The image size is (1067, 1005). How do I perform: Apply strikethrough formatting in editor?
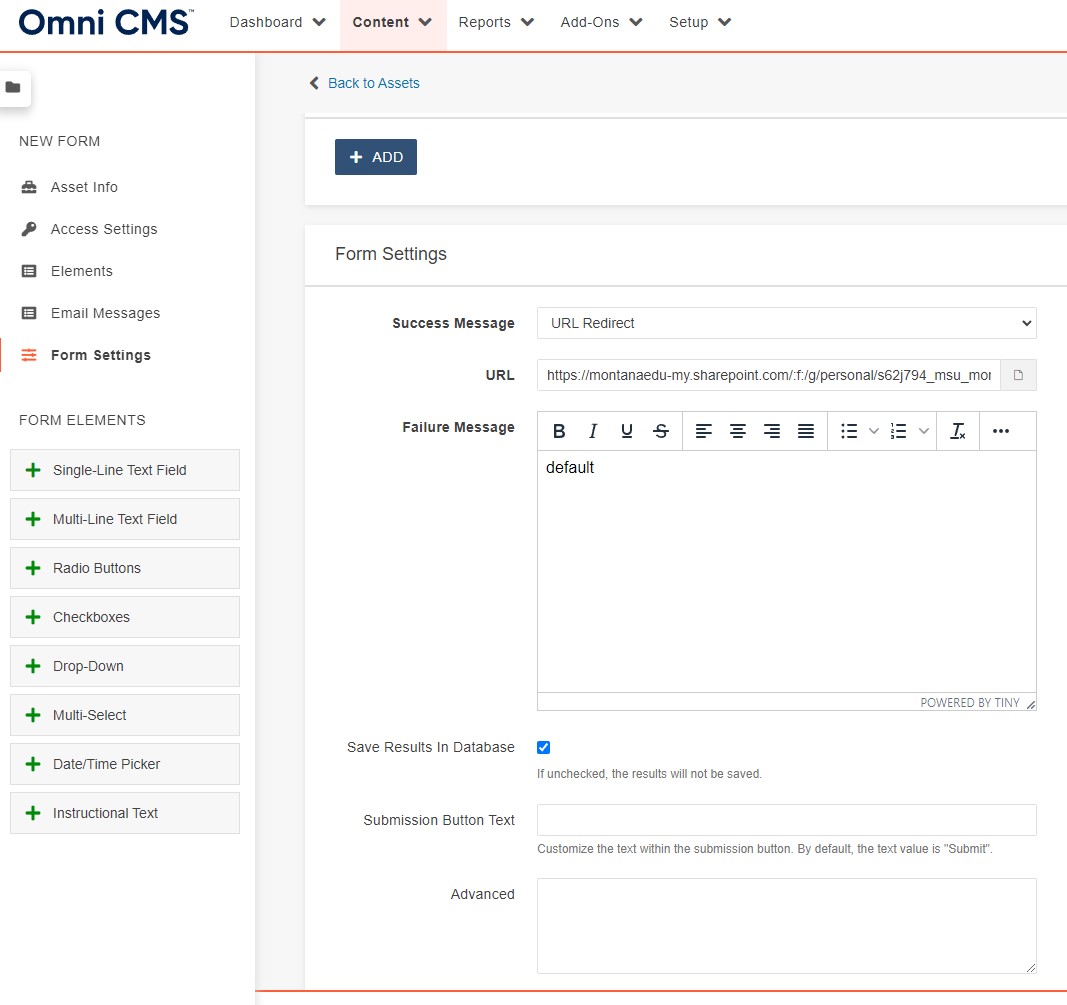pos(661,431)
